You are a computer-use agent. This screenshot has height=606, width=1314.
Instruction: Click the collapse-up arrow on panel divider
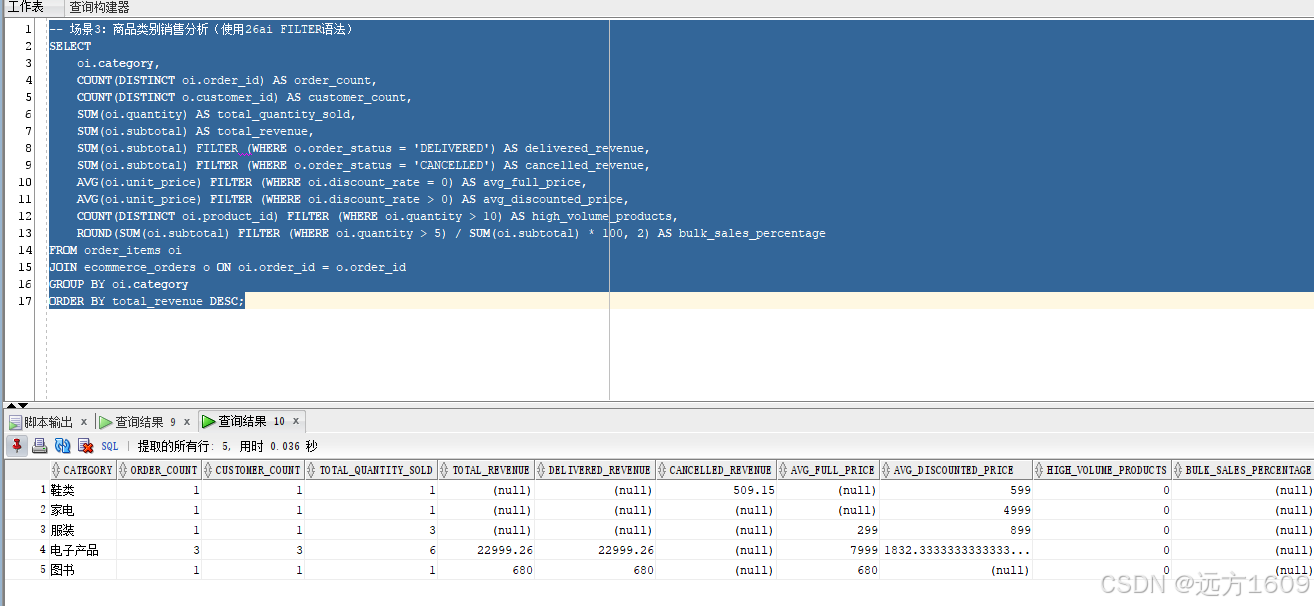tap(11, 405)
